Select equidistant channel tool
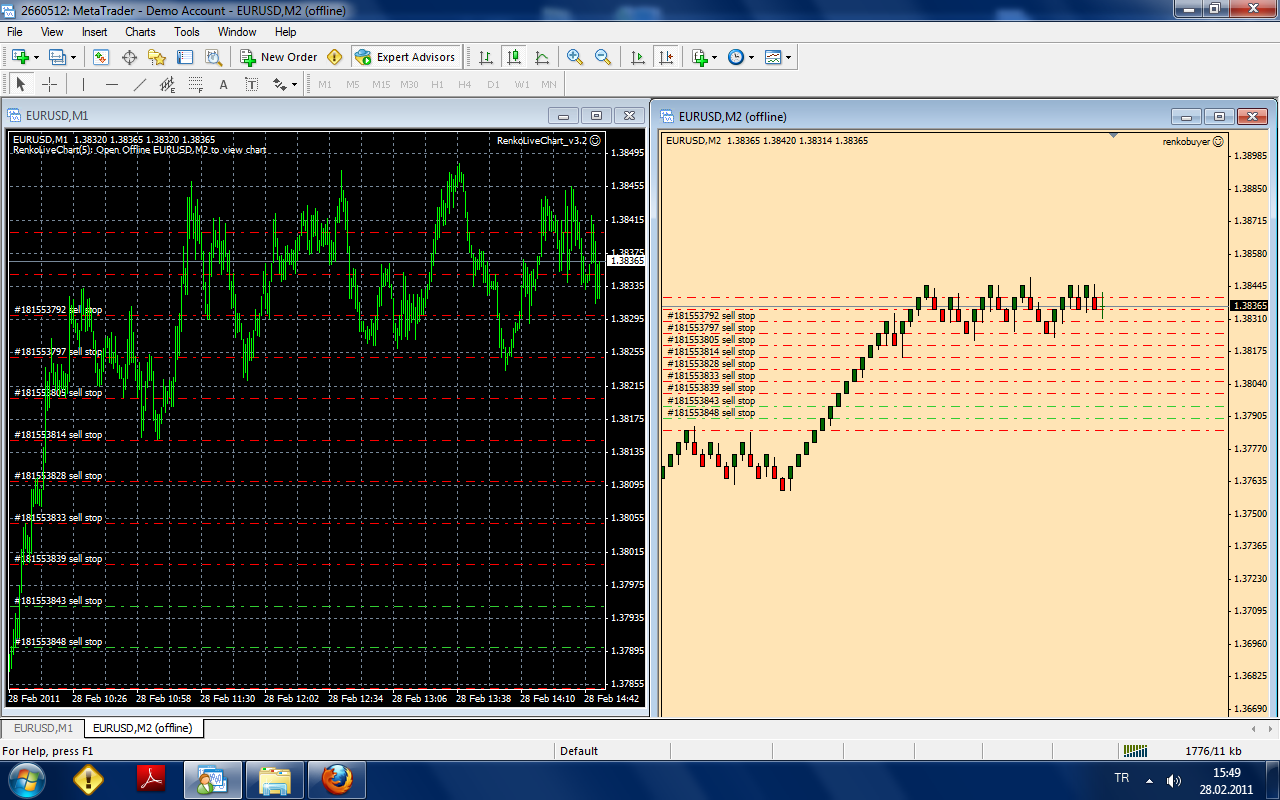1280x800 pixels. [x=168, y=85]
